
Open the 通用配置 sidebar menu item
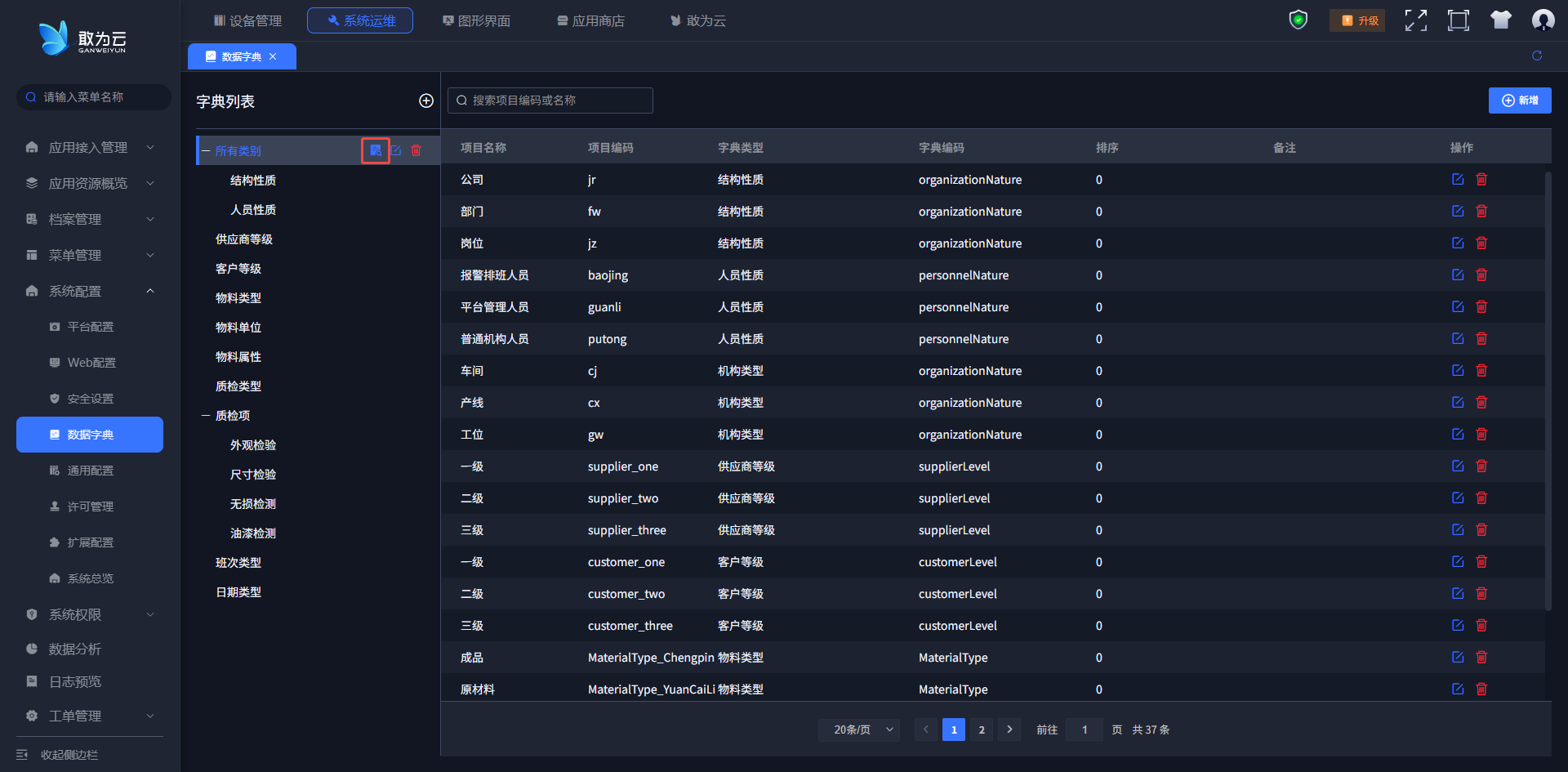point(90,471)
